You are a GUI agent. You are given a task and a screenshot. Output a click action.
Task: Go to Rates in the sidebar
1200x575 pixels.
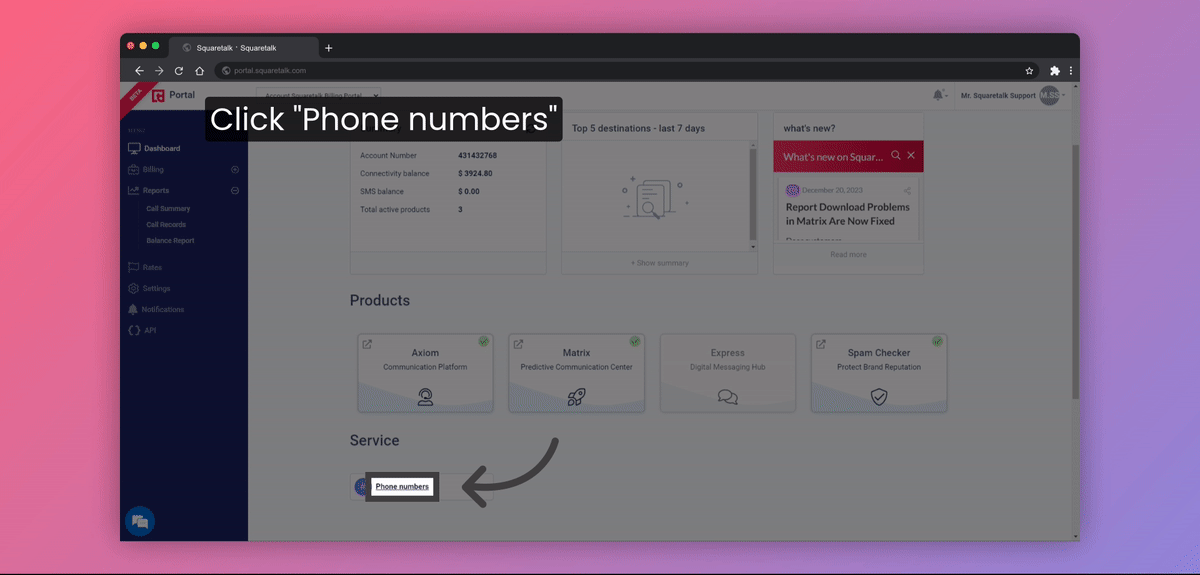tap(151, 267)
